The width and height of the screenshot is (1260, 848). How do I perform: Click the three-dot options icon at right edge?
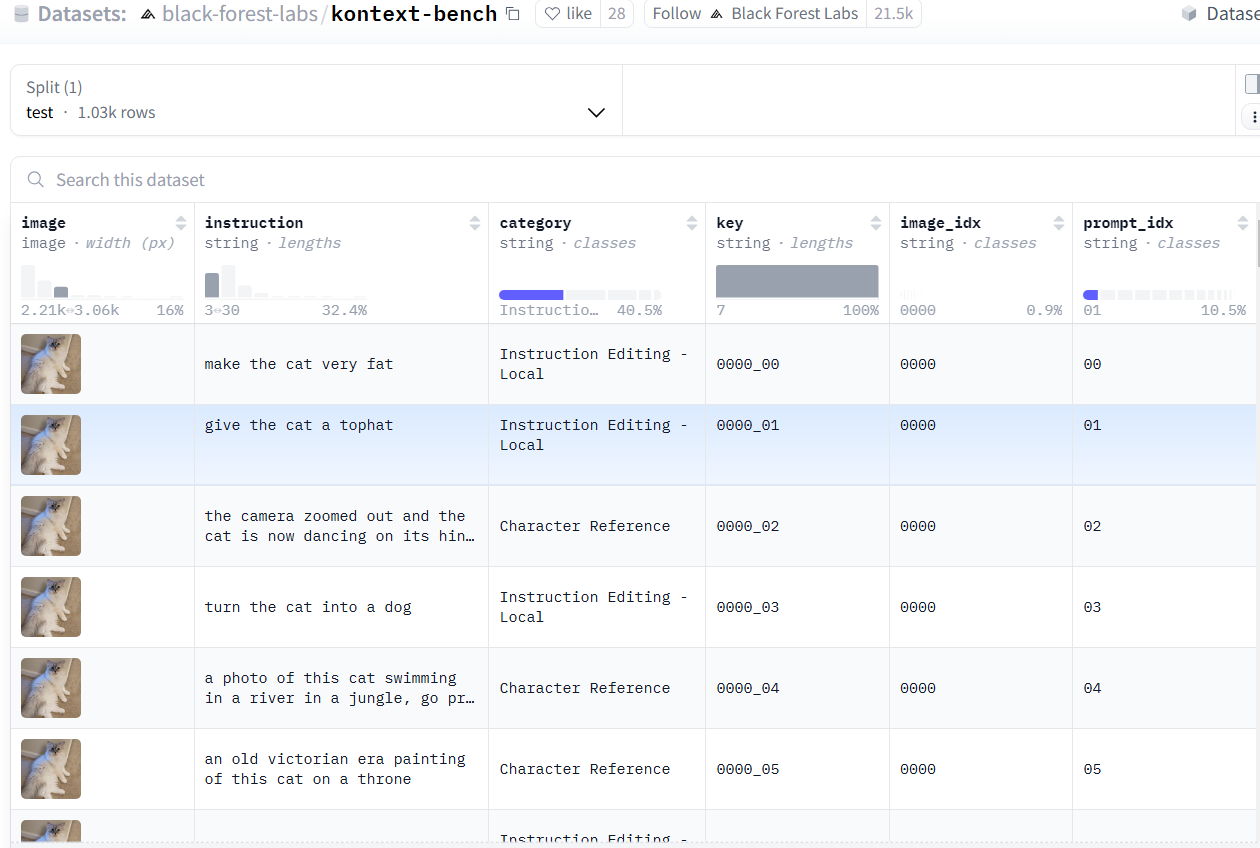pos(1253,117)
